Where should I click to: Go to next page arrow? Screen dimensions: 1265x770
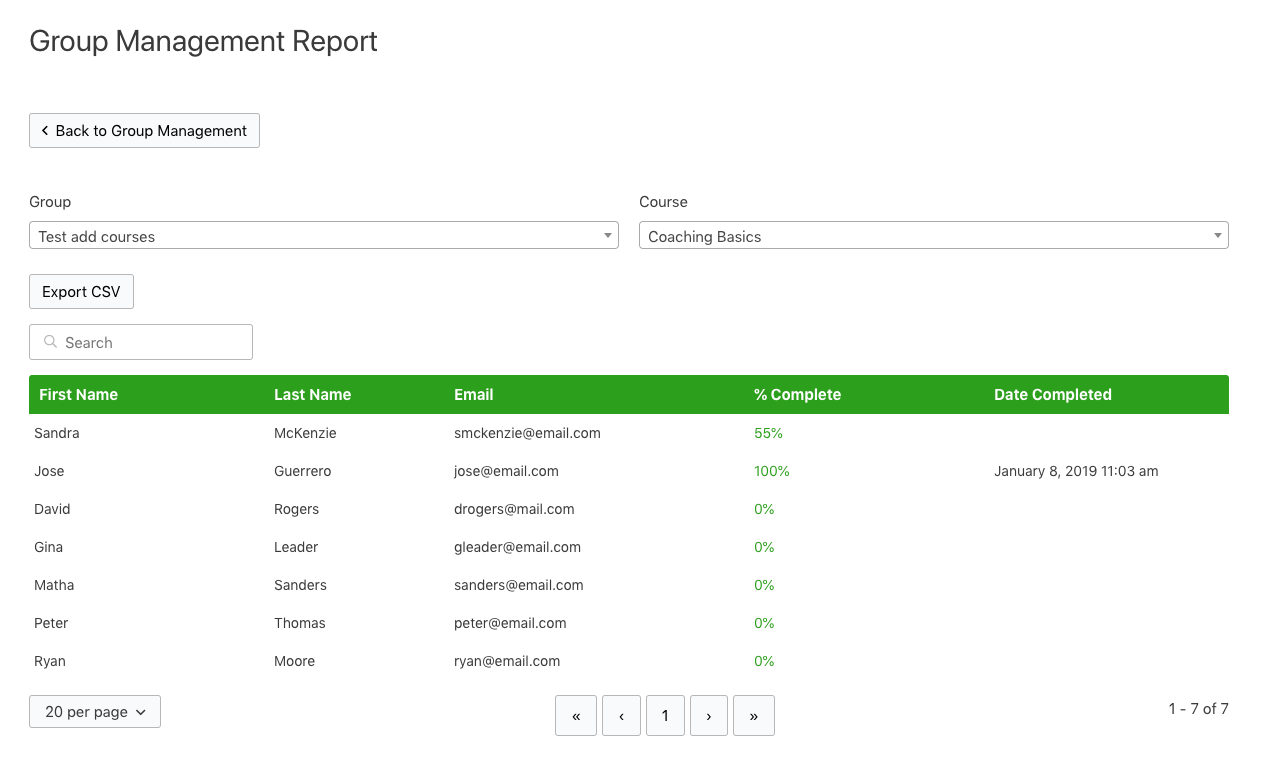[x=709, y=716]
